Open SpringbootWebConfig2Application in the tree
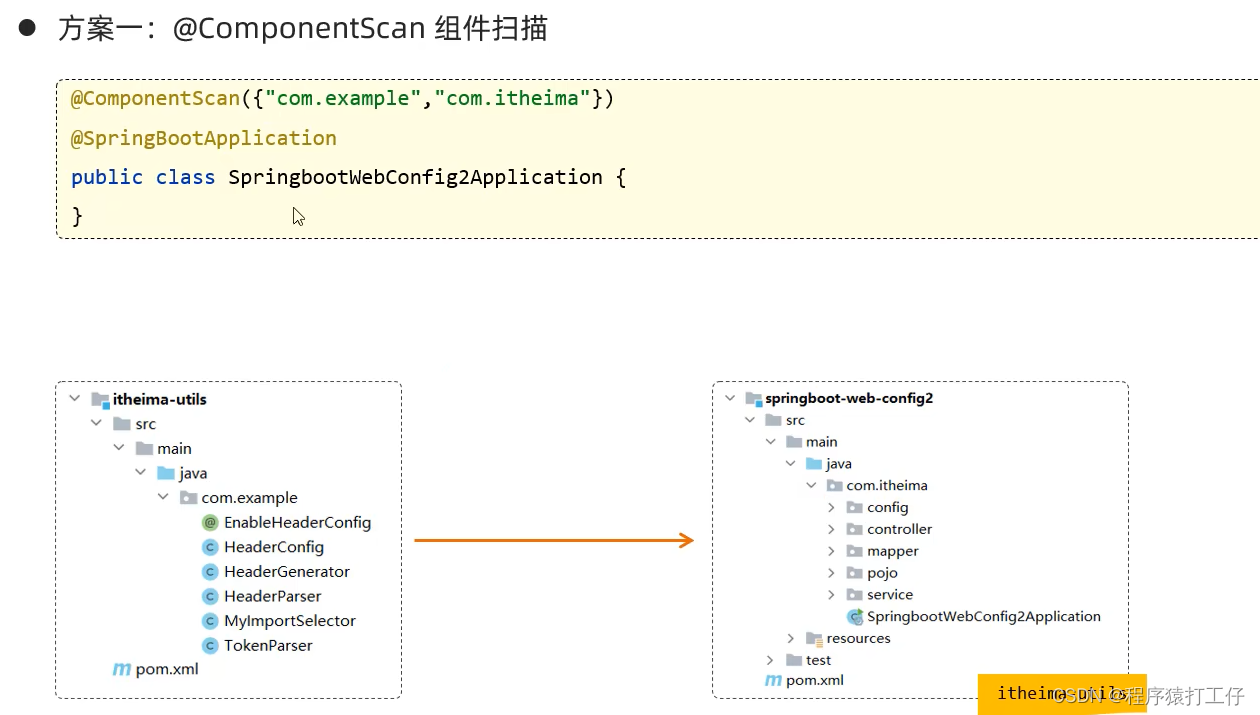This screenshot has width=1260, height=715. 984,617
